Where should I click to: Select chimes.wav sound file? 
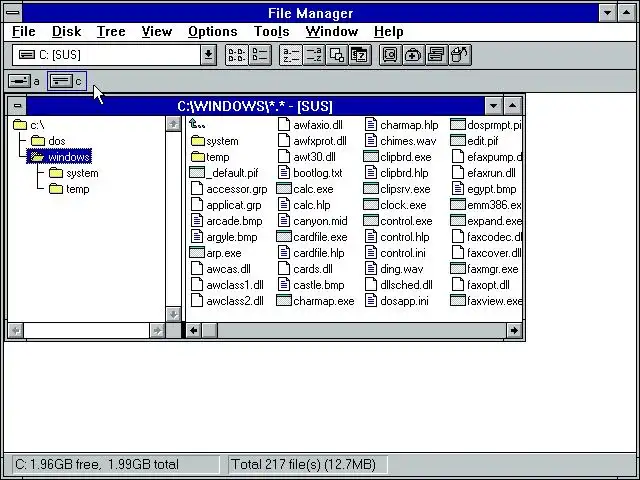400,141
